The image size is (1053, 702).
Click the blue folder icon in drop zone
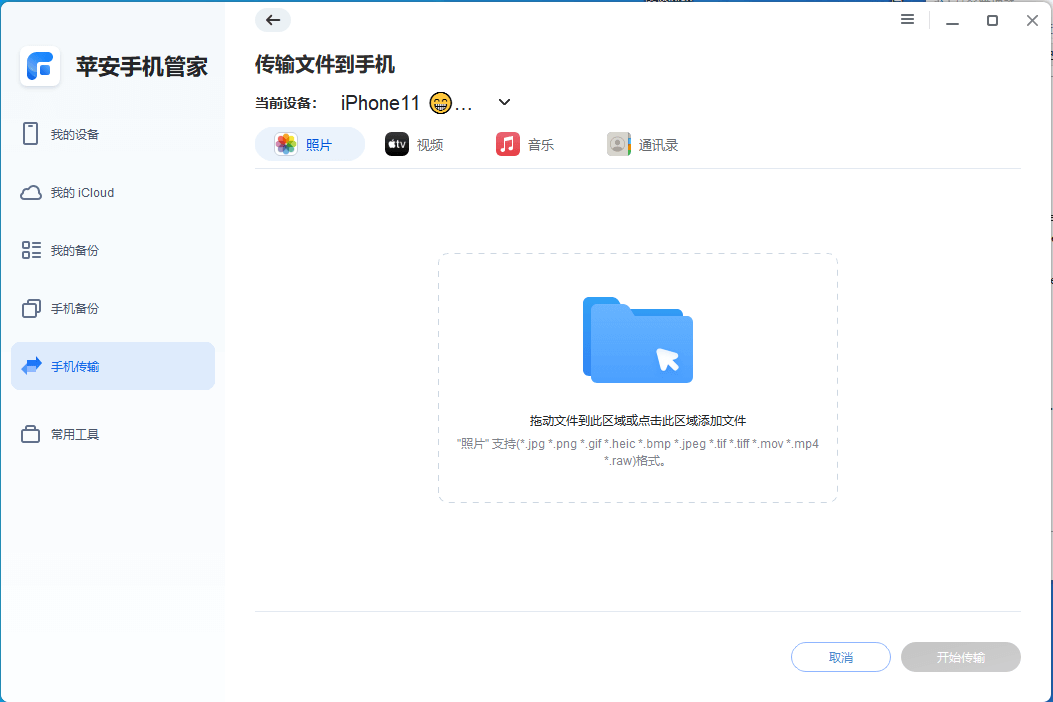click(637, 340)
